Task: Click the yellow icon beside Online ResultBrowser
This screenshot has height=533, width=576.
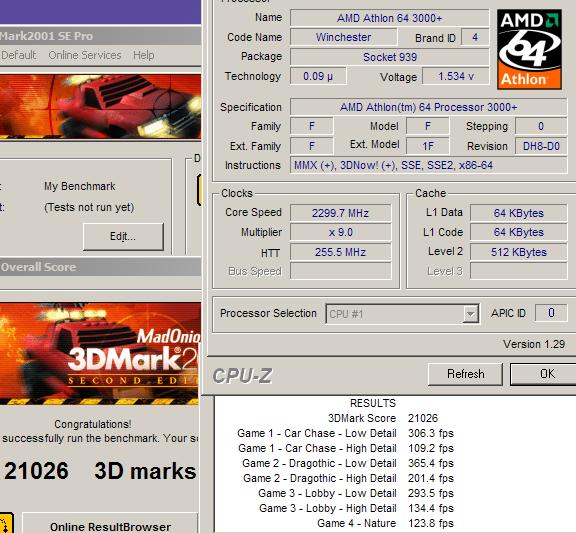Action: (x=7, y=523)
